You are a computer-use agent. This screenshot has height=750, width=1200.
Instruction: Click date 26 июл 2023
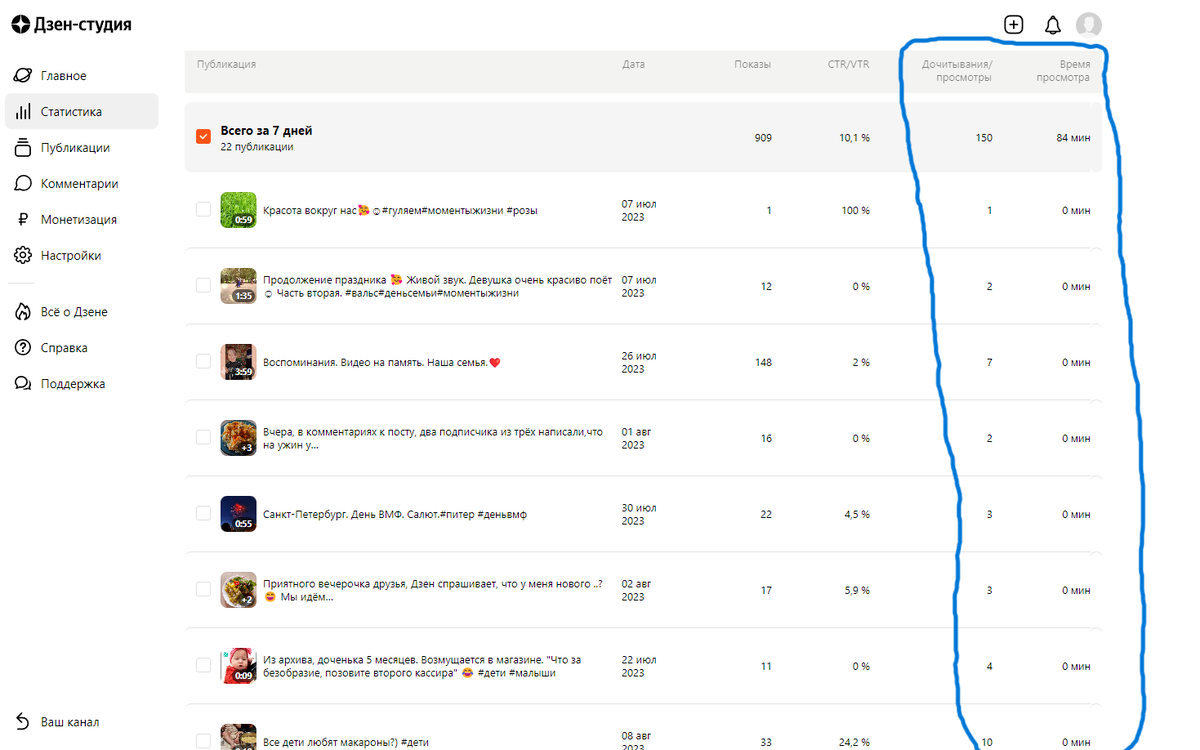tap(638, 362)
